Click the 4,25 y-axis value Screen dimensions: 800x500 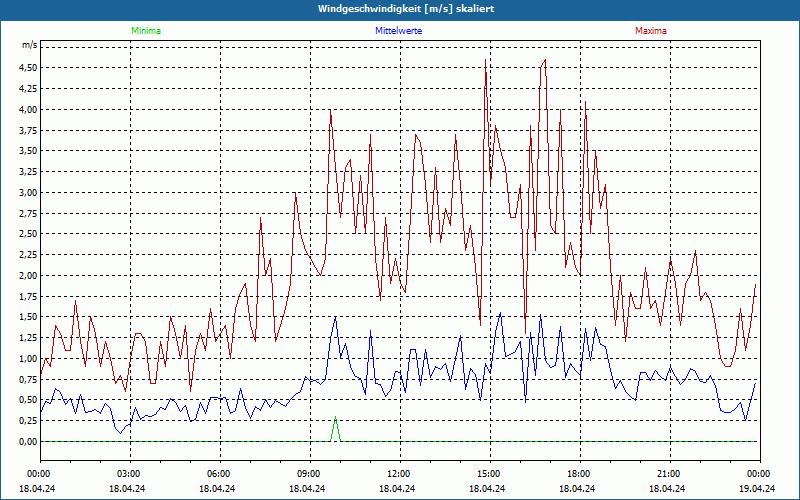[x=28, y=89]
